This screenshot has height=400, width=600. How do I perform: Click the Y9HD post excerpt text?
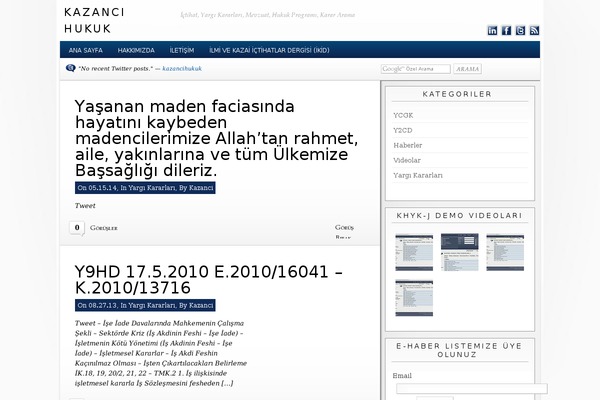pos(161,353)
